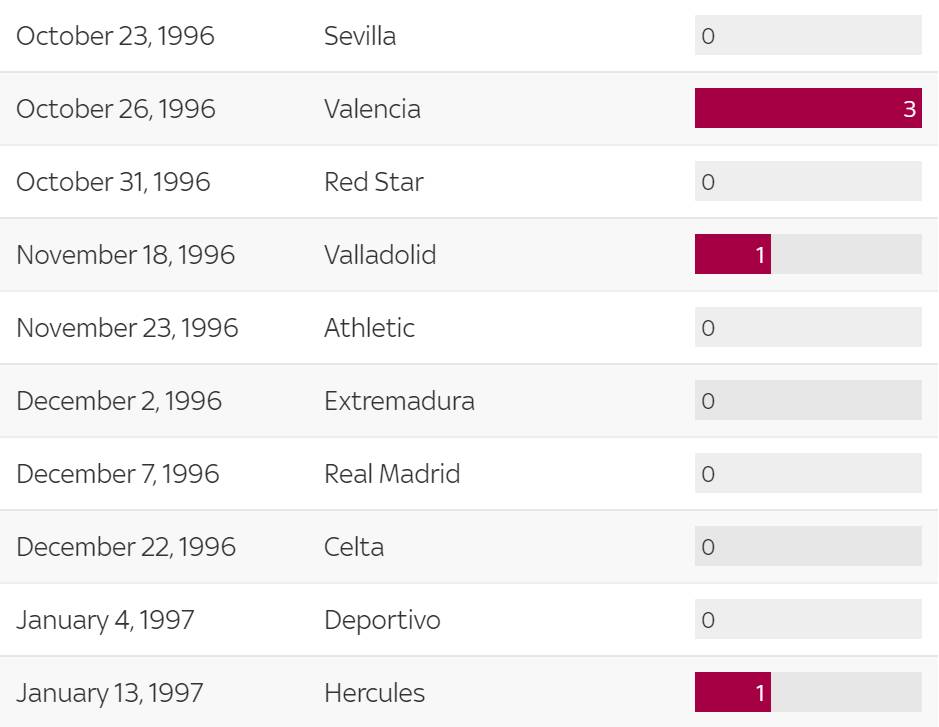Click the Red Star opponent name
The width and height of the screenshot is (939, 727).
point(374,182)
